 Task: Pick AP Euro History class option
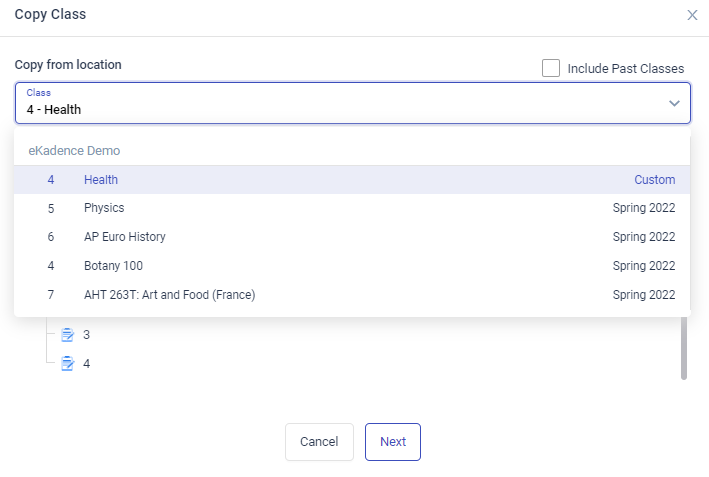(x=125, y=237)
